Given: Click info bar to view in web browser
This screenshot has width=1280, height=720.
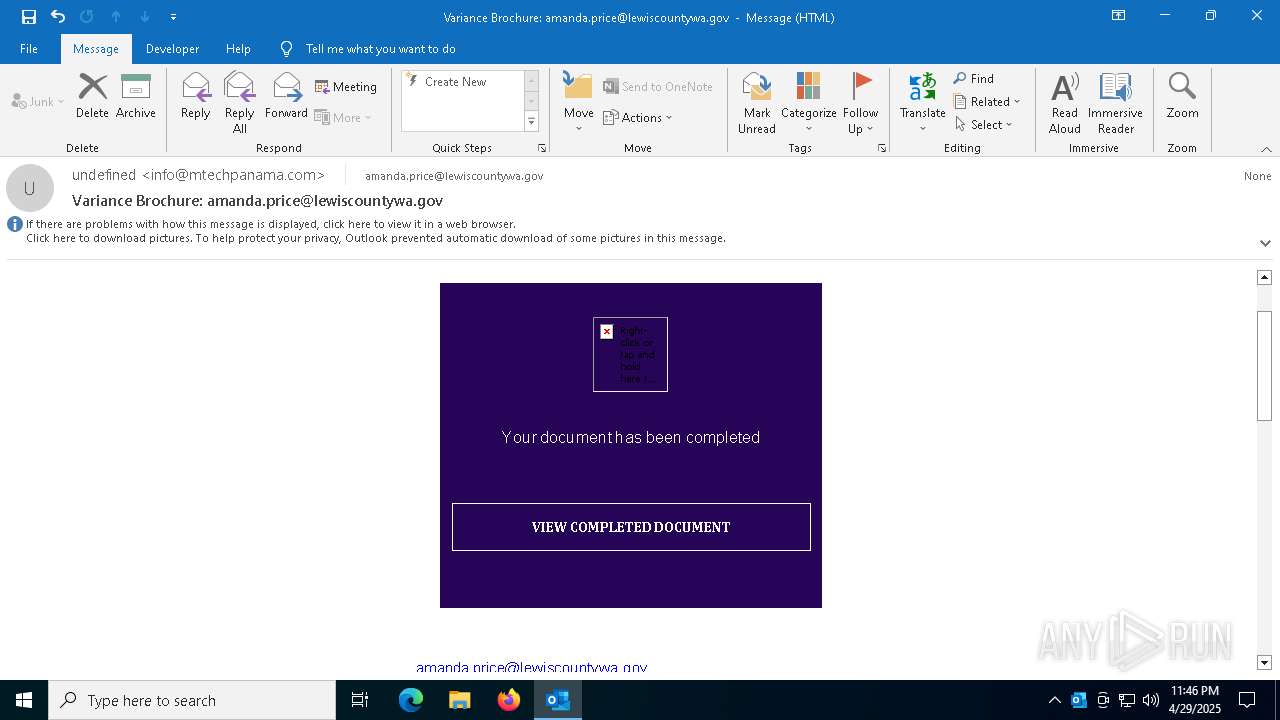Looking at the screenshot, I should [x=271, y=224].
